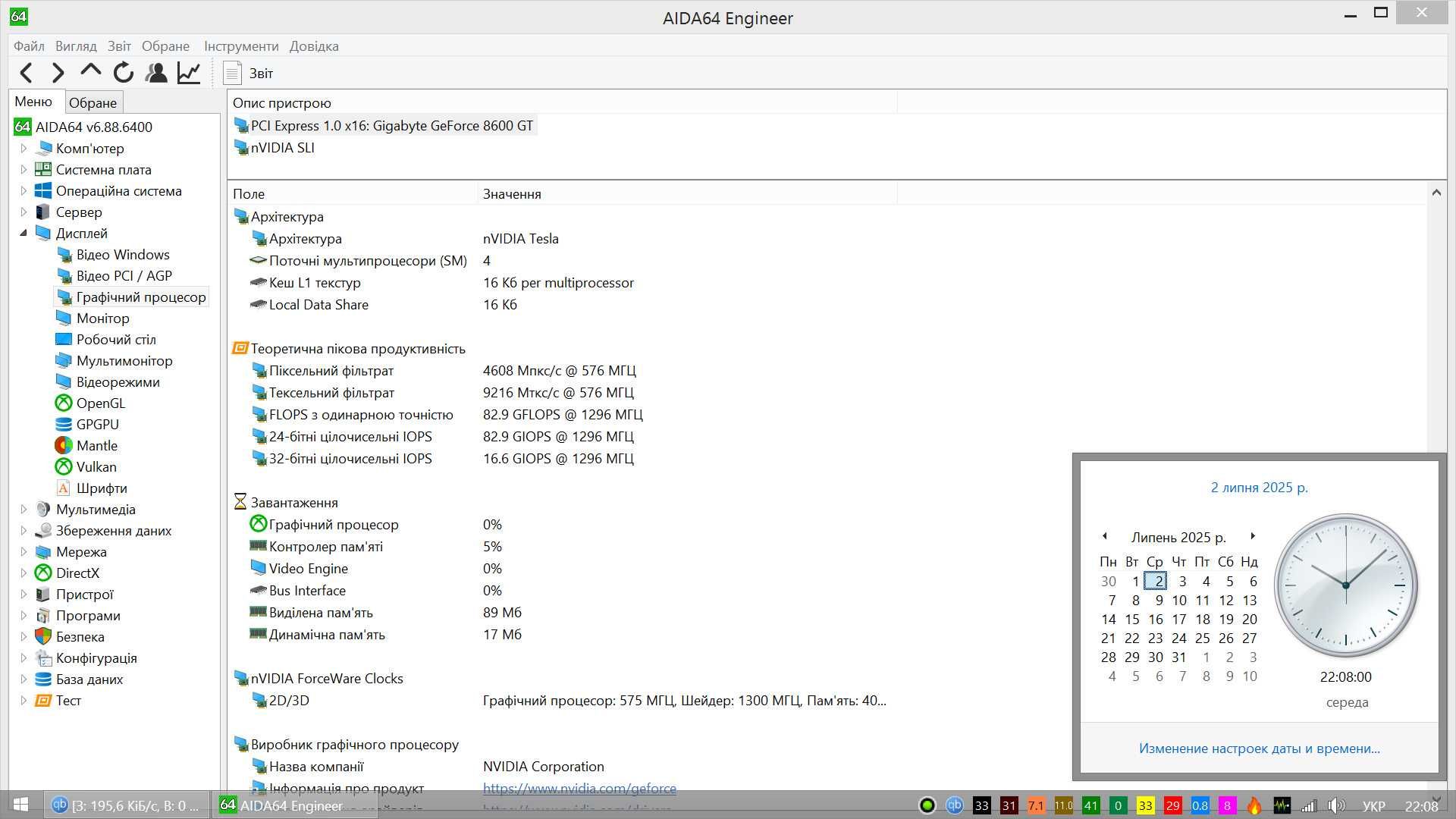The height and width of the screenshot is (819, 1456).
Task: Select 15 in the July calendar
Action: coord(1131,620)
